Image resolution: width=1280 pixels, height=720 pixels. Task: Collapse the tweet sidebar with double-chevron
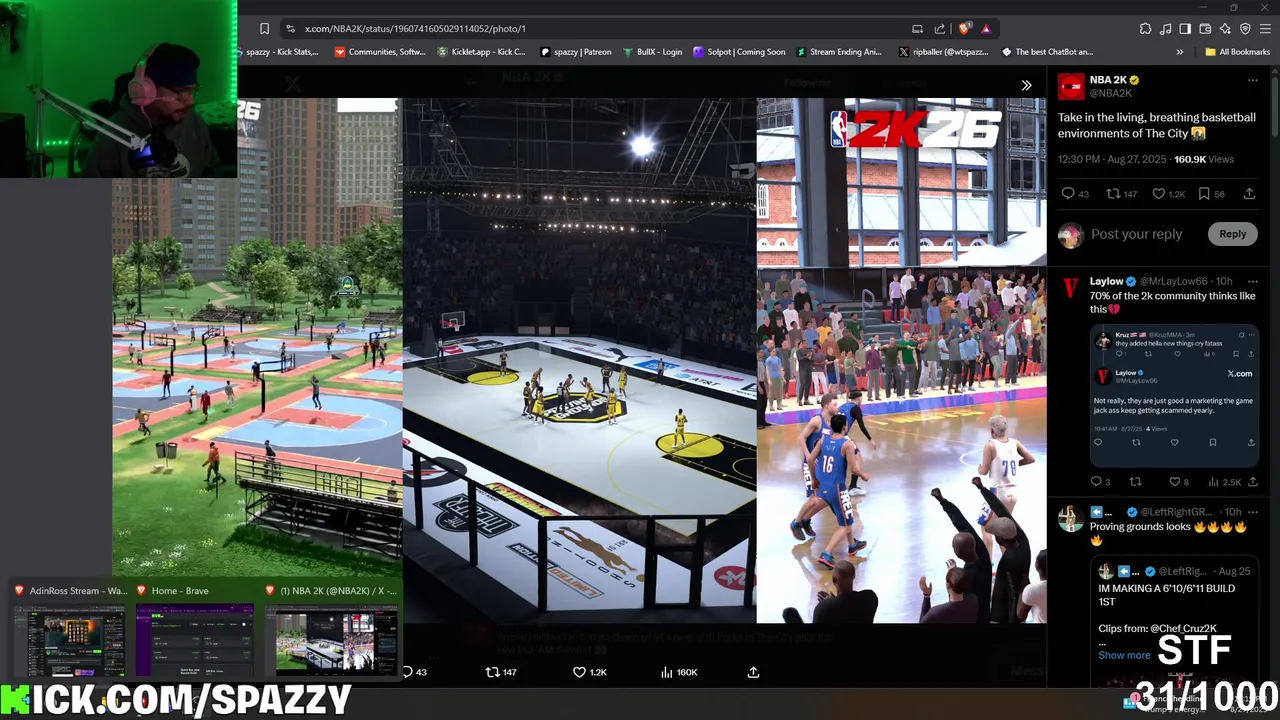pos(1026,86)
